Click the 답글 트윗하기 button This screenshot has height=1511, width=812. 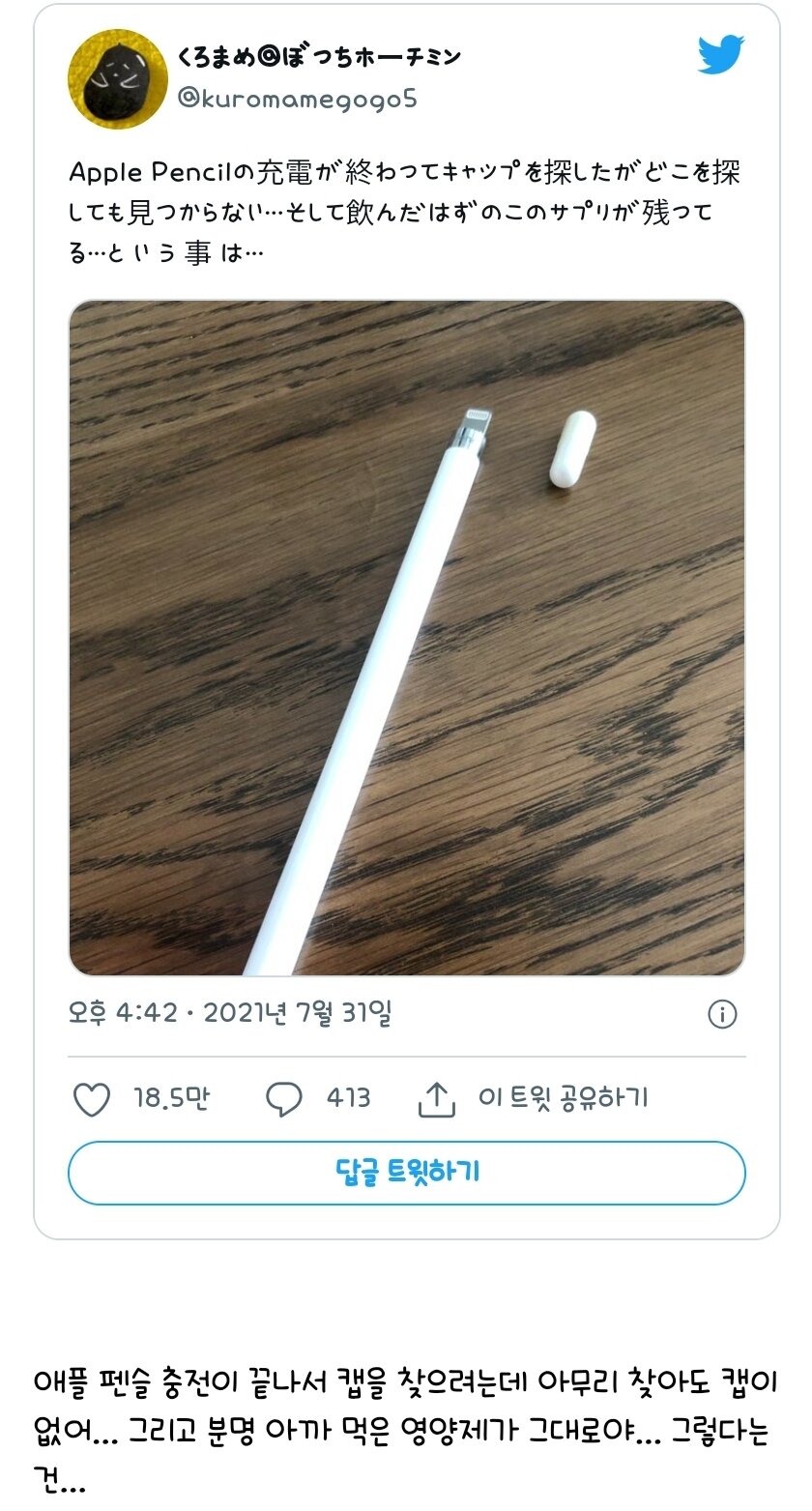click(406, 1173)
